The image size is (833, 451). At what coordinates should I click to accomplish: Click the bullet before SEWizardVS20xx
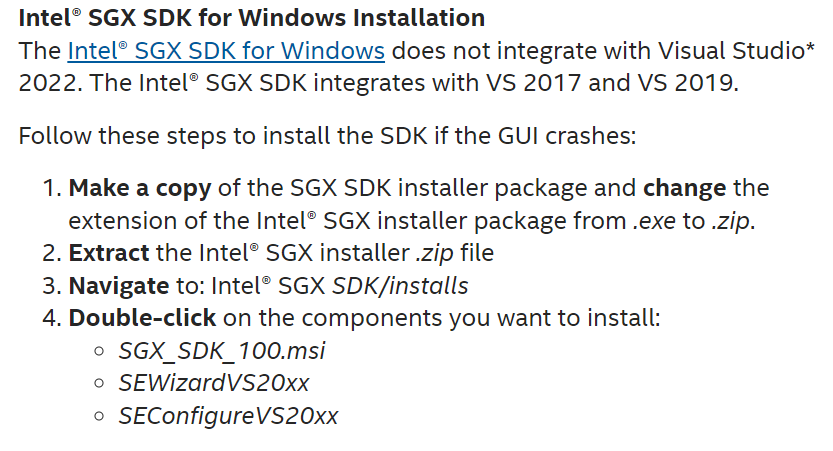click(99, 383)
